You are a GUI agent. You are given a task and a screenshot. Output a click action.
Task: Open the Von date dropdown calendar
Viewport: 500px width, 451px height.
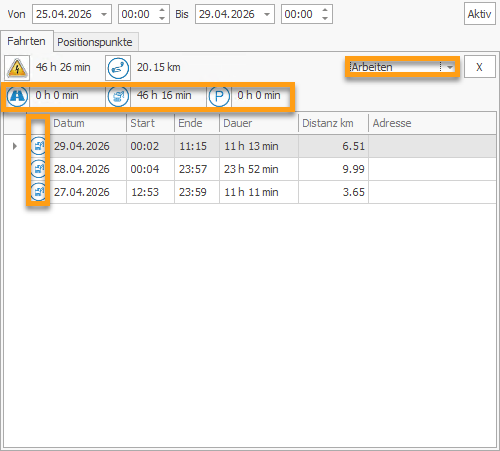click(104, 14)
